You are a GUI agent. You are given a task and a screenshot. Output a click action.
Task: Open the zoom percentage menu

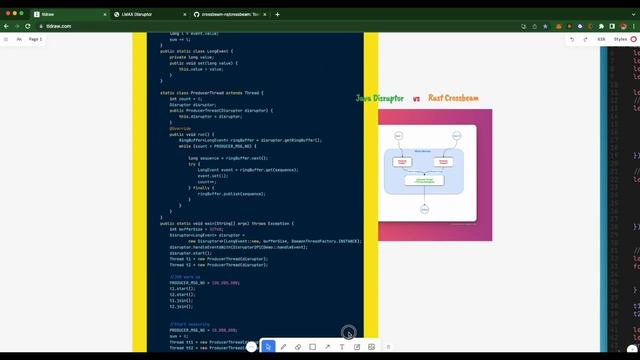pyautogui.click(x=601, y=39)
